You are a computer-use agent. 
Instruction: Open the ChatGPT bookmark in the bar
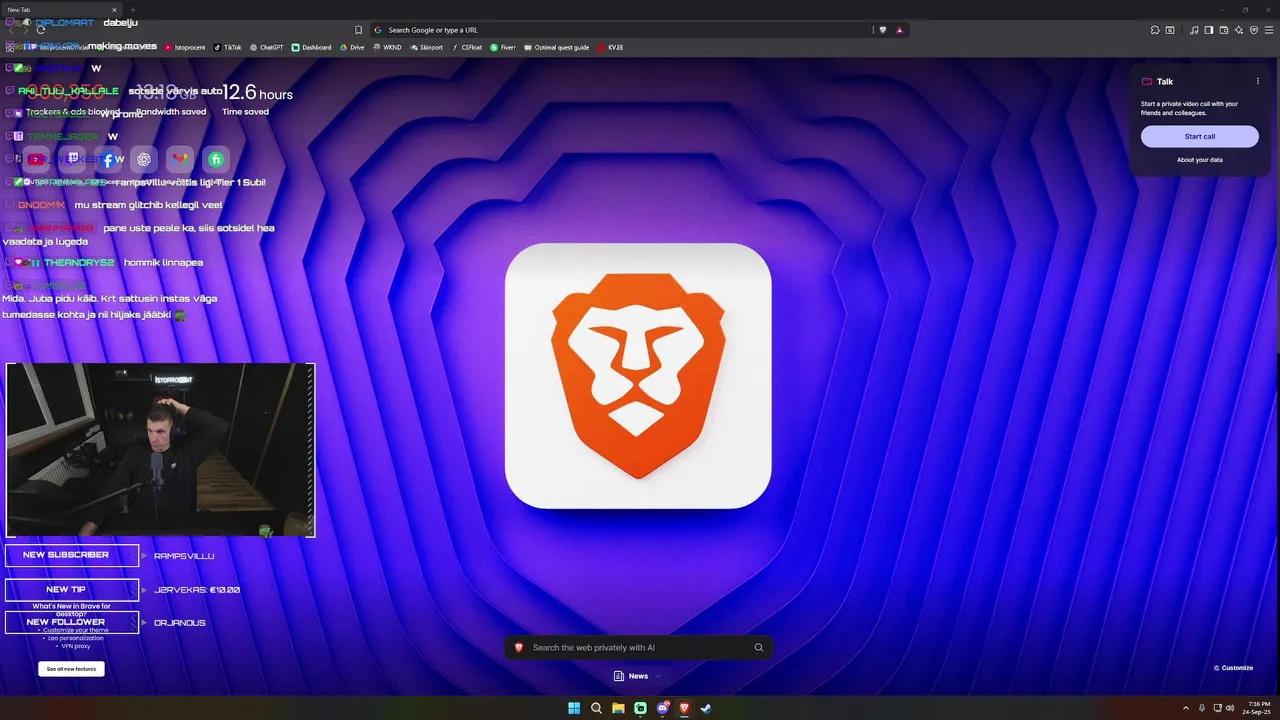click(x=267, y=47)
